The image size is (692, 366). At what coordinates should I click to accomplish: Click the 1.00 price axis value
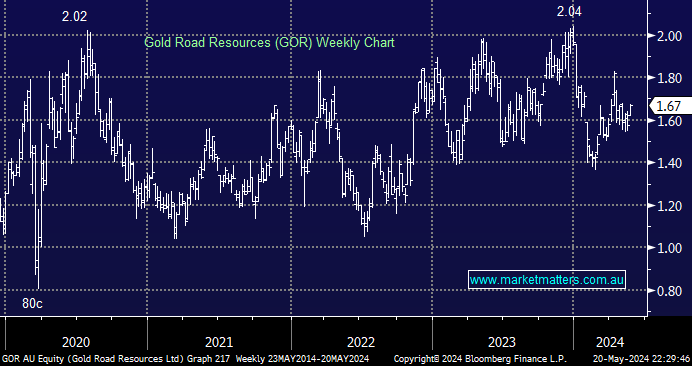[x=669, y=248]
